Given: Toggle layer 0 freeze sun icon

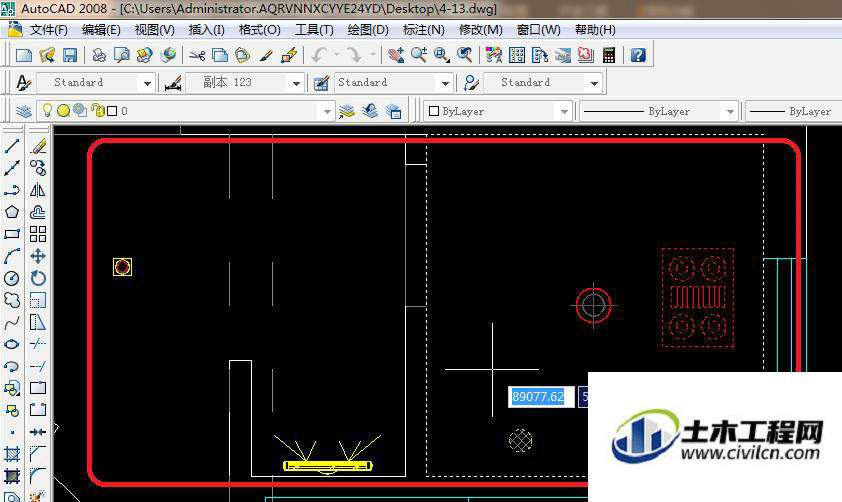Looking at the screenshot, I should [x=63, y=111].
